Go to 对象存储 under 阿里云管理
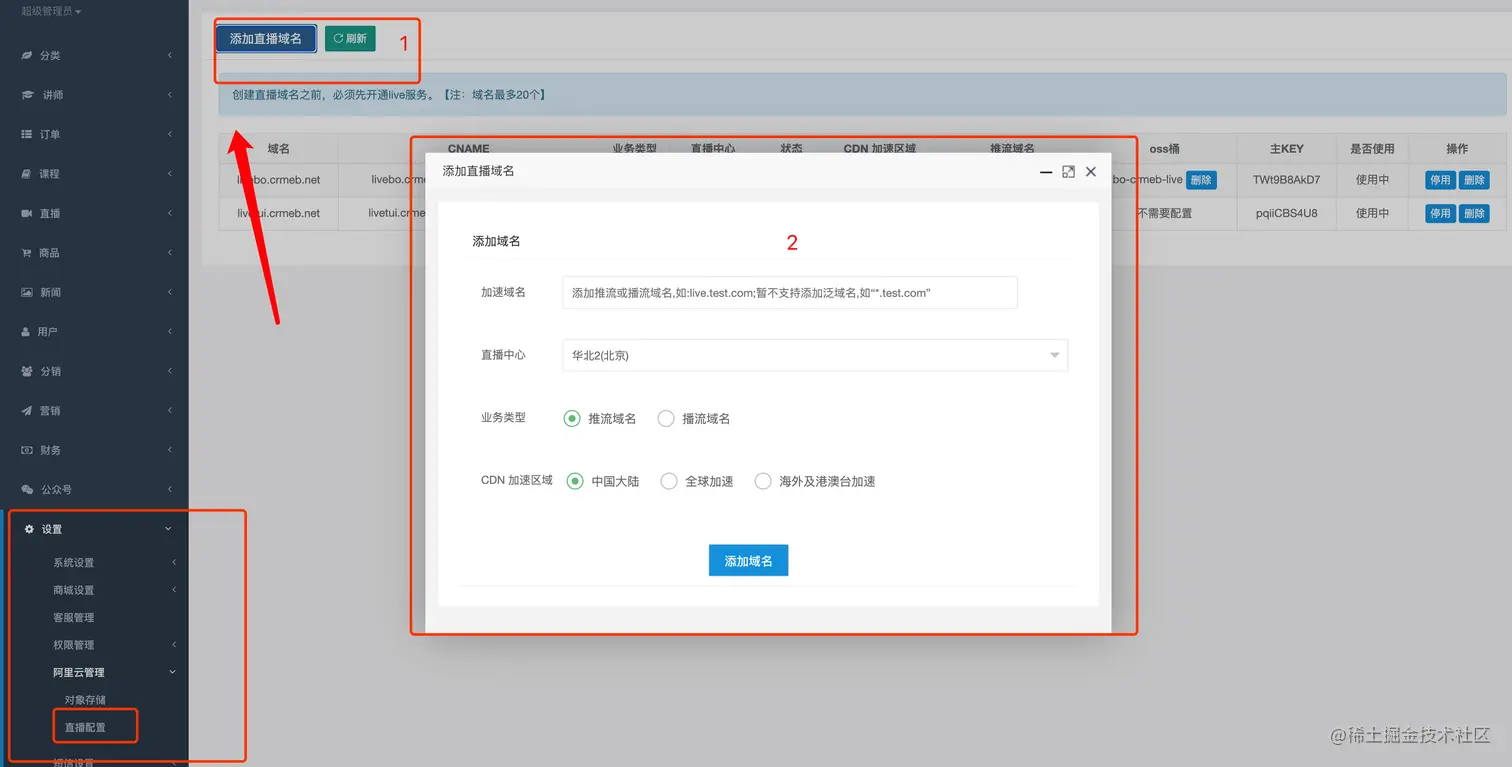 85,700
